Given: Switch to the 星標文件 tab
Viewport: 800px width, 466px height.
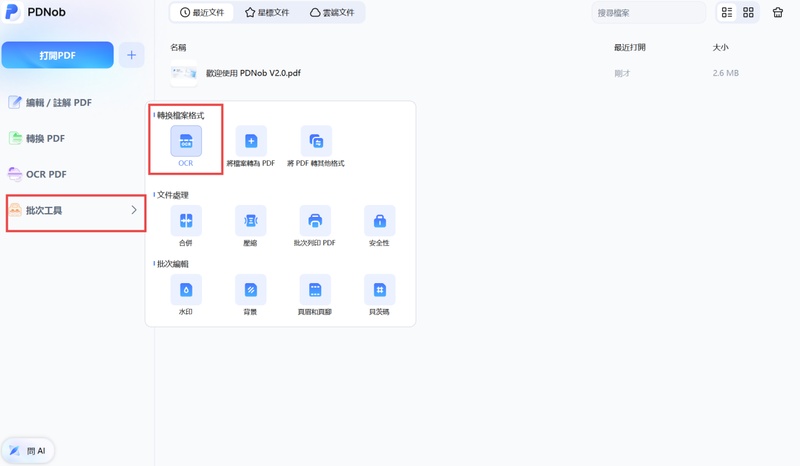Looking at the screenshot, I should [267, 12].
